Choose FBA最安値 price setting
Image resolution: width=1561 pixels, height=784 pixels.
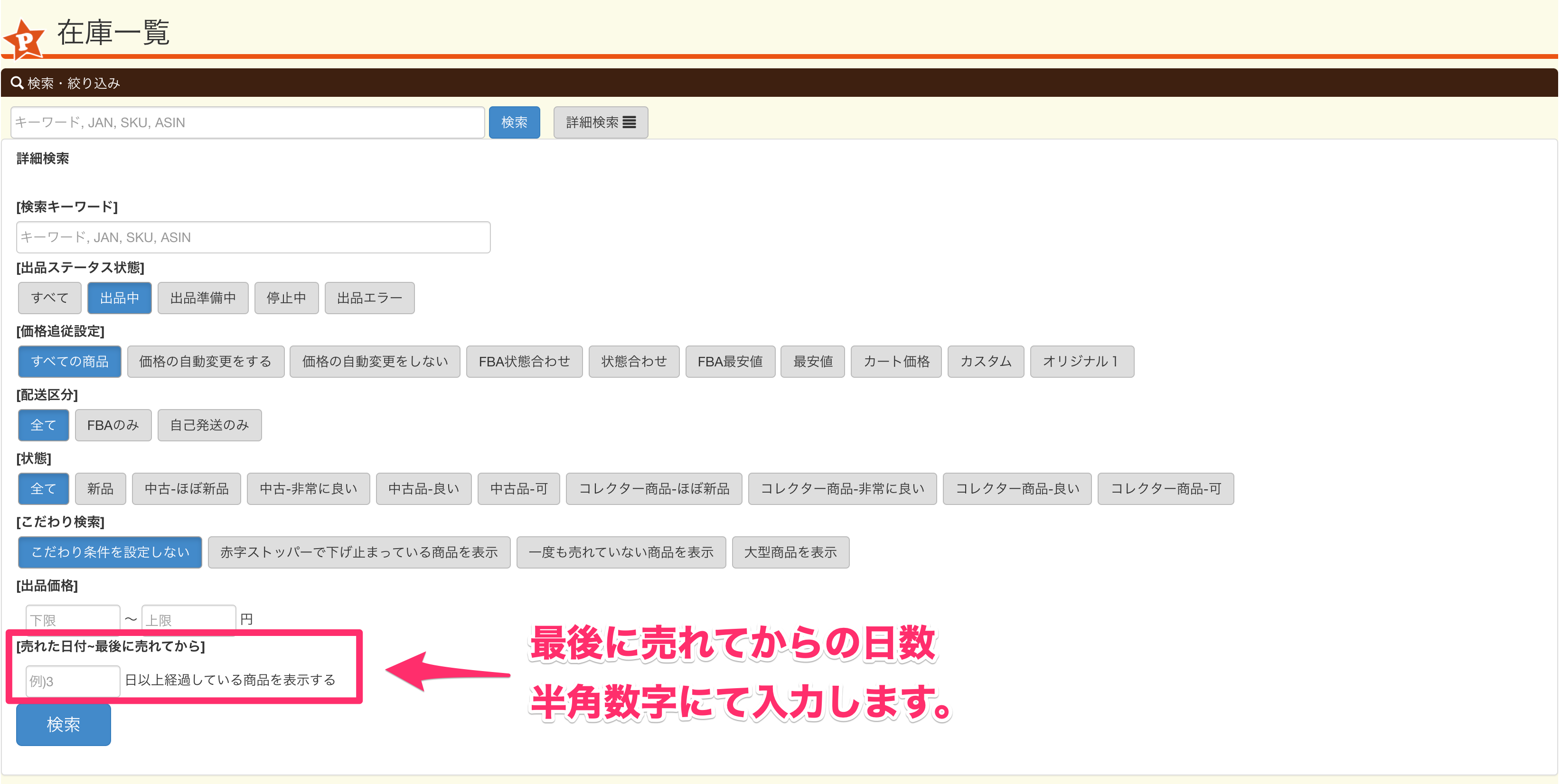tap(730, 362)
